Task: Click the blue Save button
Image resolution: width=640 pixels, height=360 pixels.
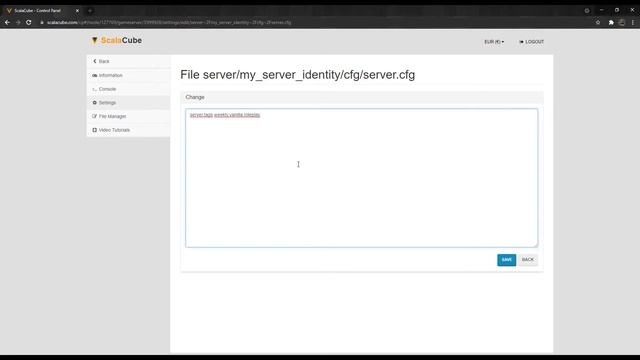Action: tap(507, 260)
